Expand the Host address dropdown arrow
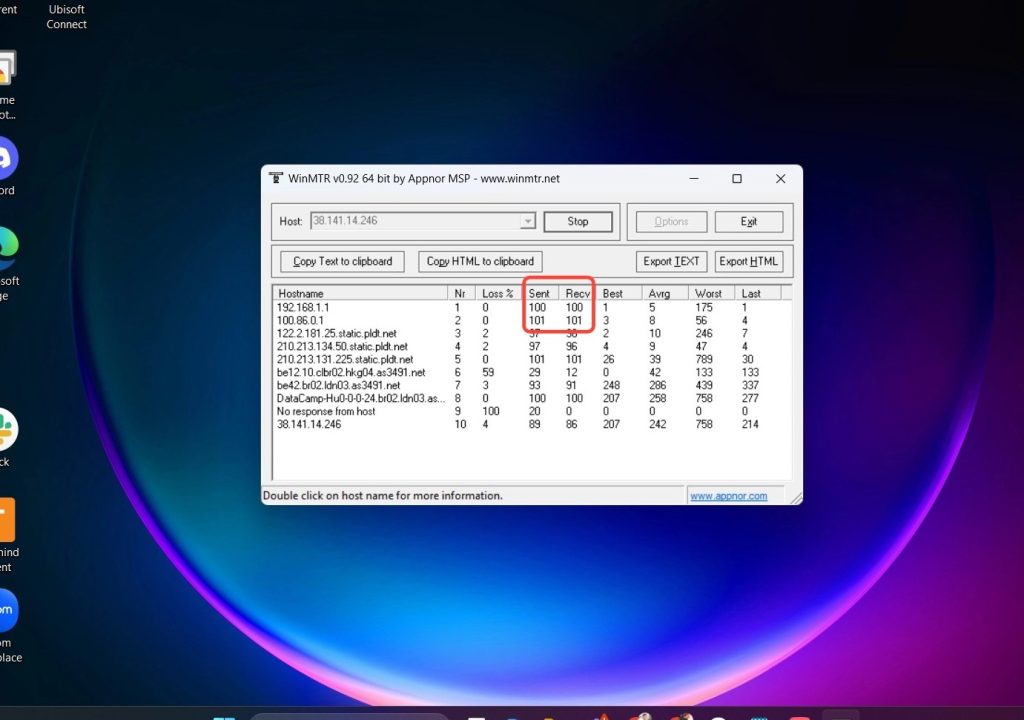Viewport: 1024px width, 720px height. tap(527, 221)
